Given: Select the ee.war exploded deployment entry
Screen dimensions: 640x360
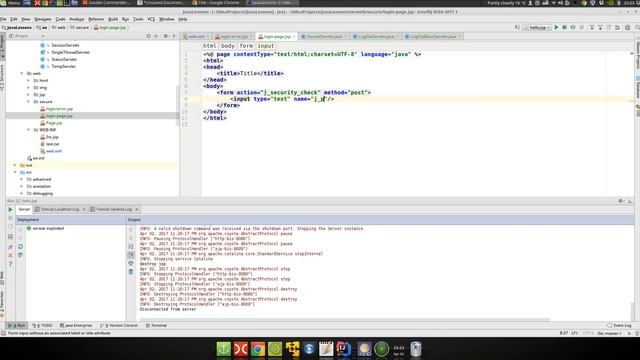Looking at the screenshot, I should point(46,229).
